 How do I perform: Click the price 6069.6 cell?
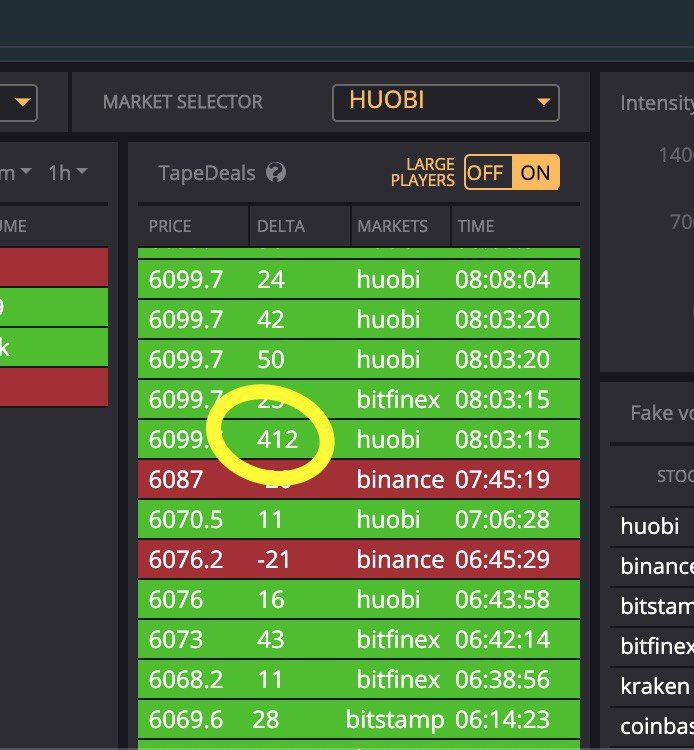186,719
